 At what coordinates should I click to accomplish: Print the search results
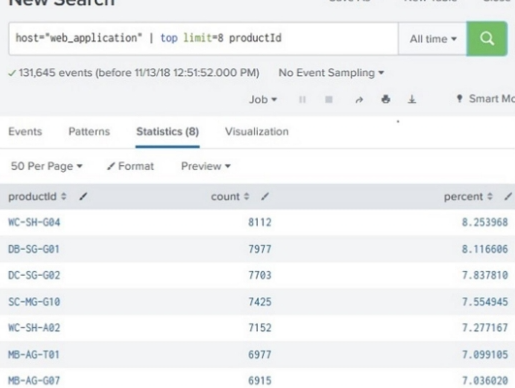click(386, 99)
